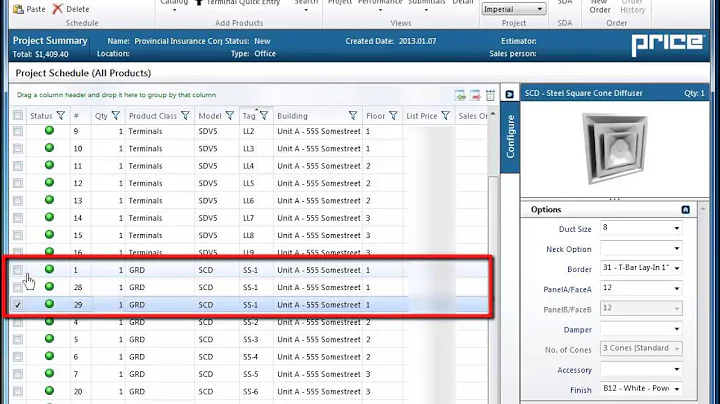This screenshot has height=404, width=720.
Task: Open the Duct Size dropdown
Action: coord(641,228)
